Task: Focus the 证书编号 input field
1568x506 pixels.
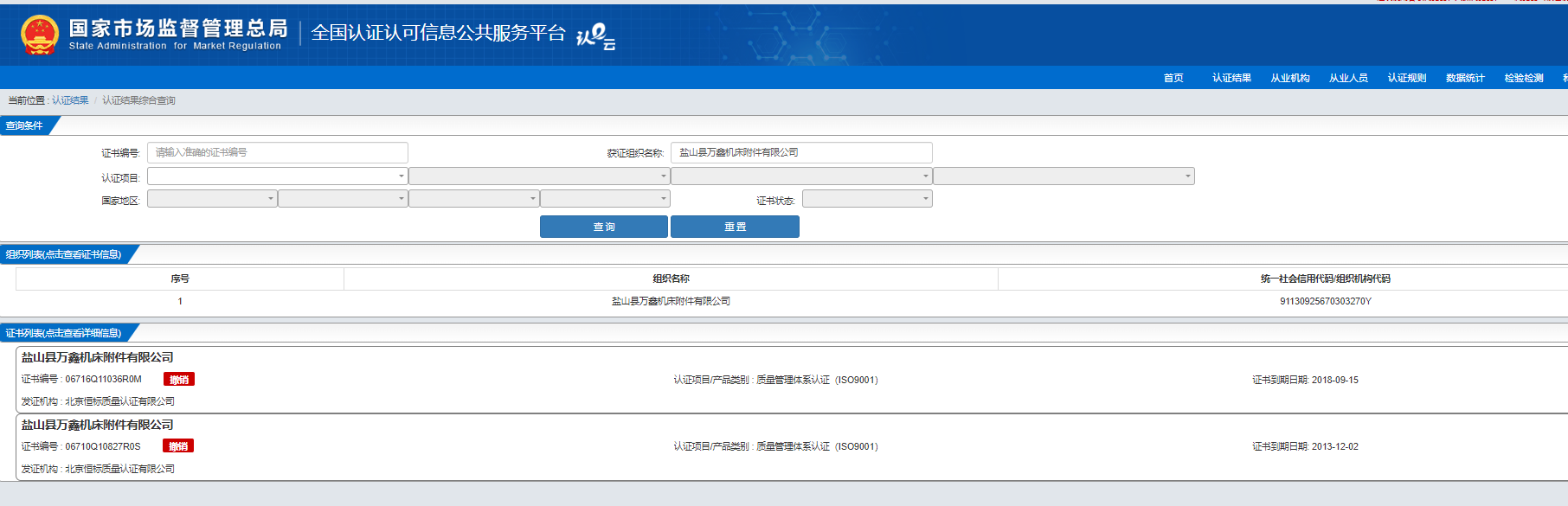Action: (x=278, y=152)
